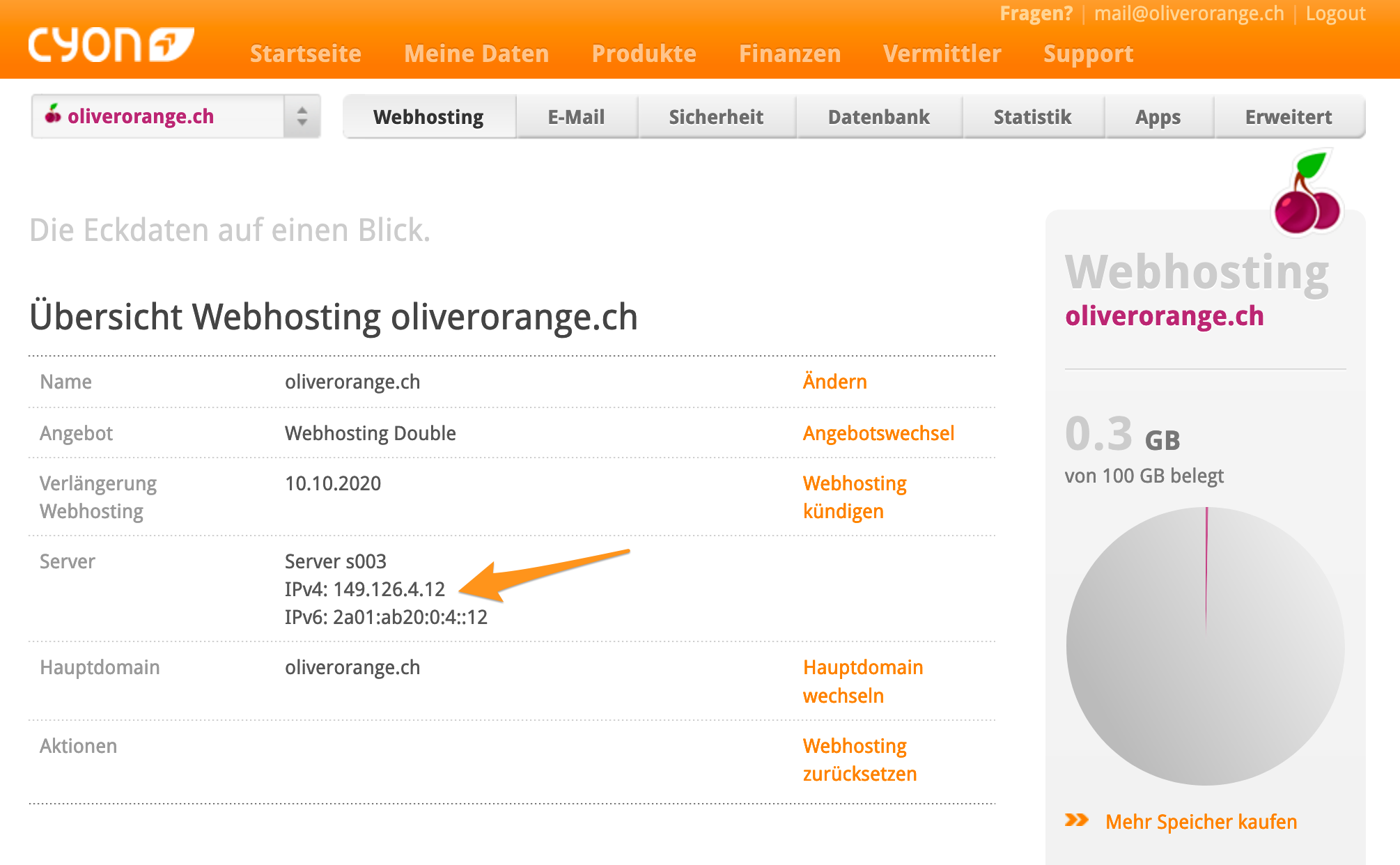Click the Mehr Speicher kaufen link
The height and width of the screenshot is (865, 1400).
(x=1201, y=822)
